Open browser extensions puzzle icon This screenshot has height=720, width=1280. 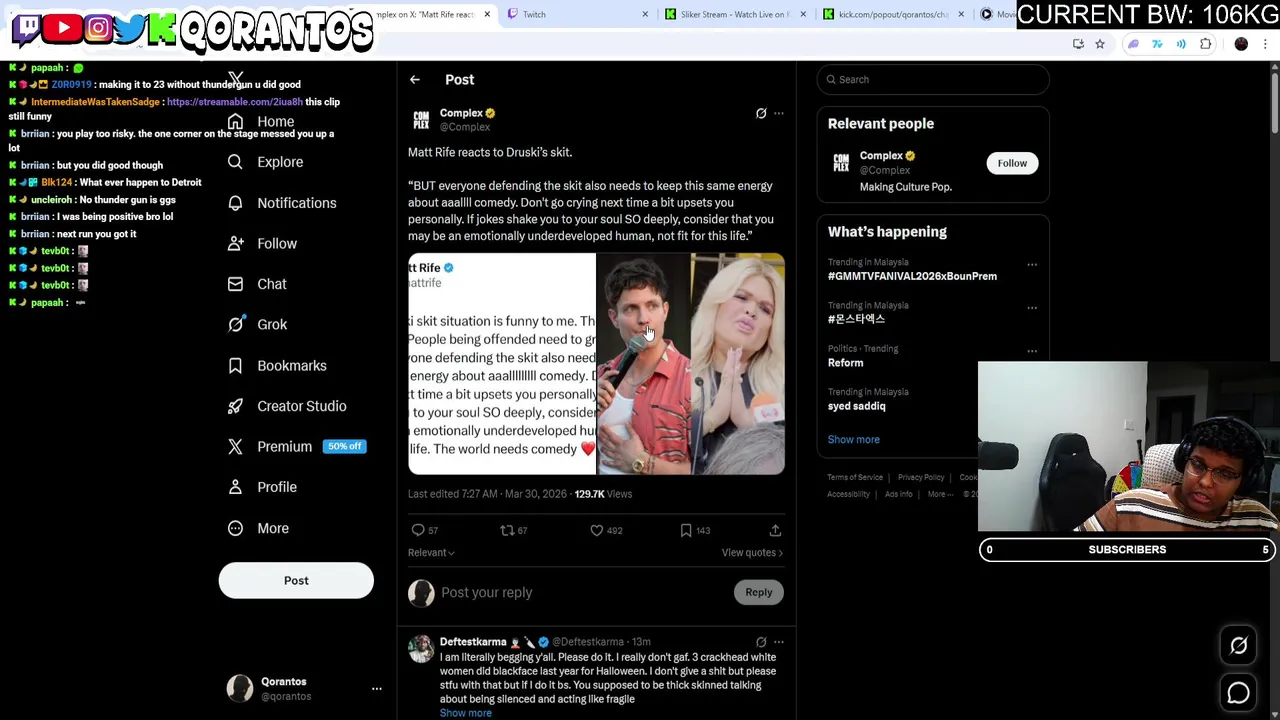1206,44
